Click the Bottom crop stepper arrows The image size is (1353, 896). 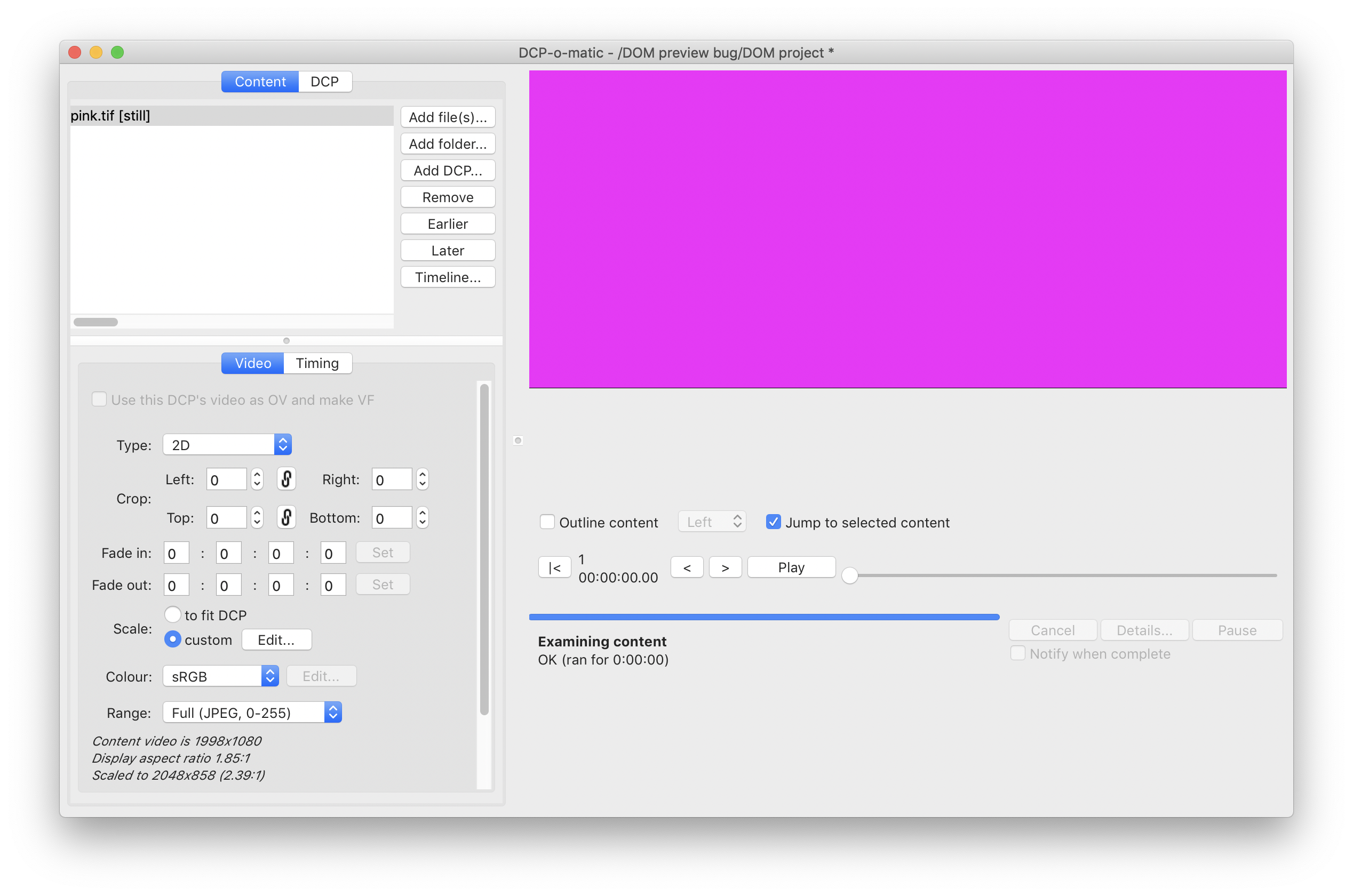[x=423, y=518]
